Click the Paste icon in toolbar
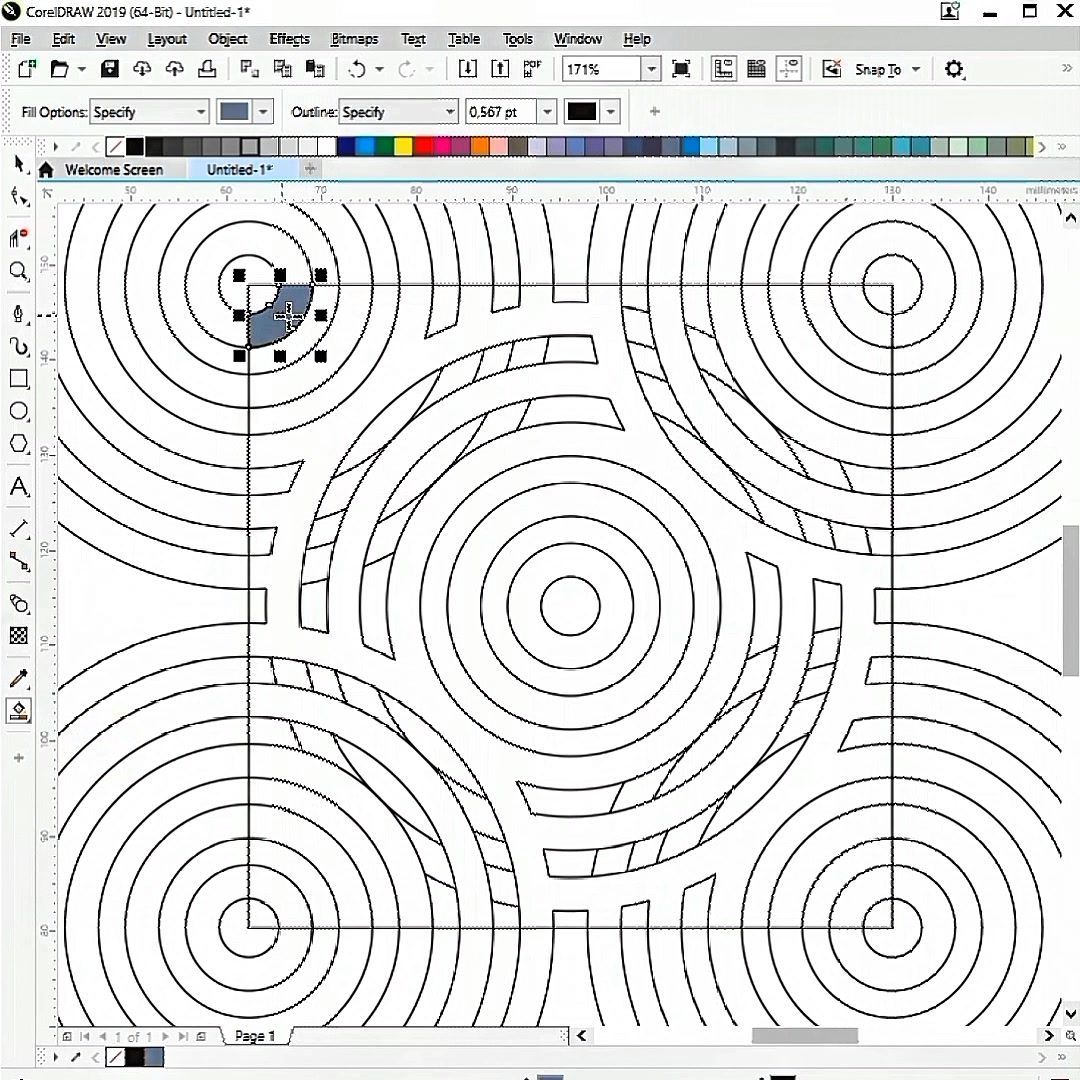 coord(315,69)
